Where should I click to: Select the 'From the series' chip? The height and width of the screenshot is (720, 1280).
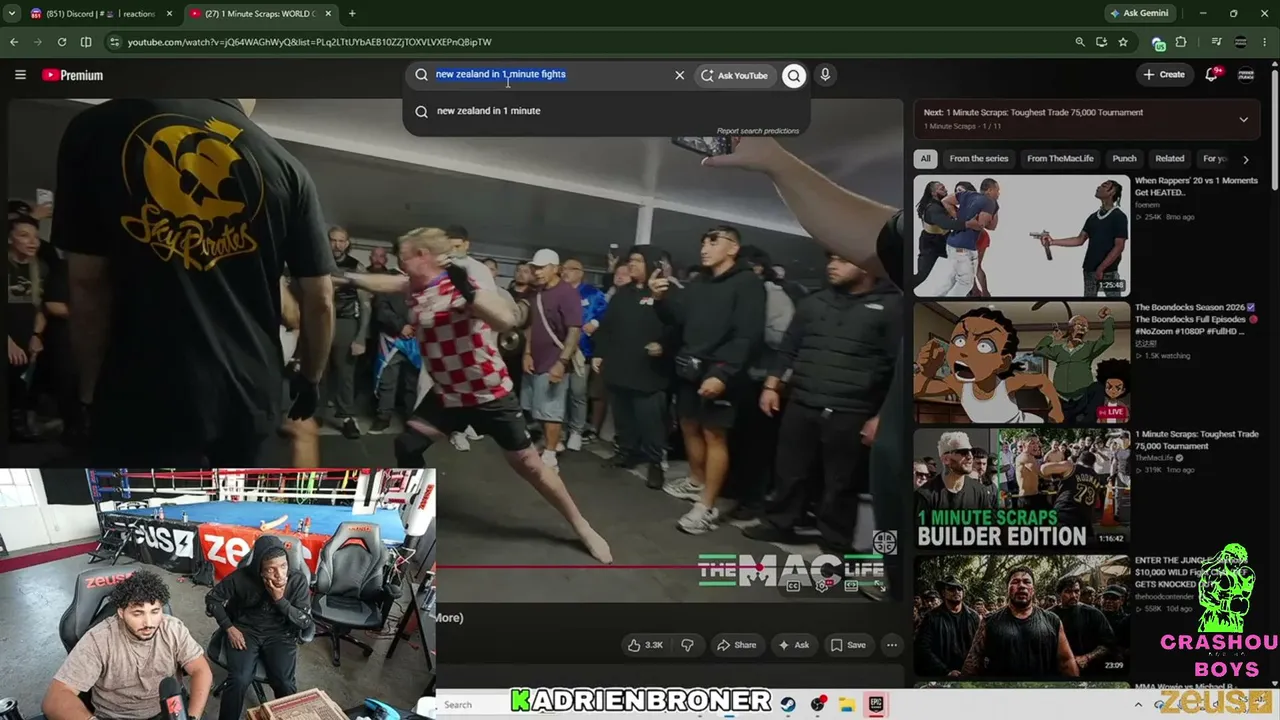pos(979,159)
